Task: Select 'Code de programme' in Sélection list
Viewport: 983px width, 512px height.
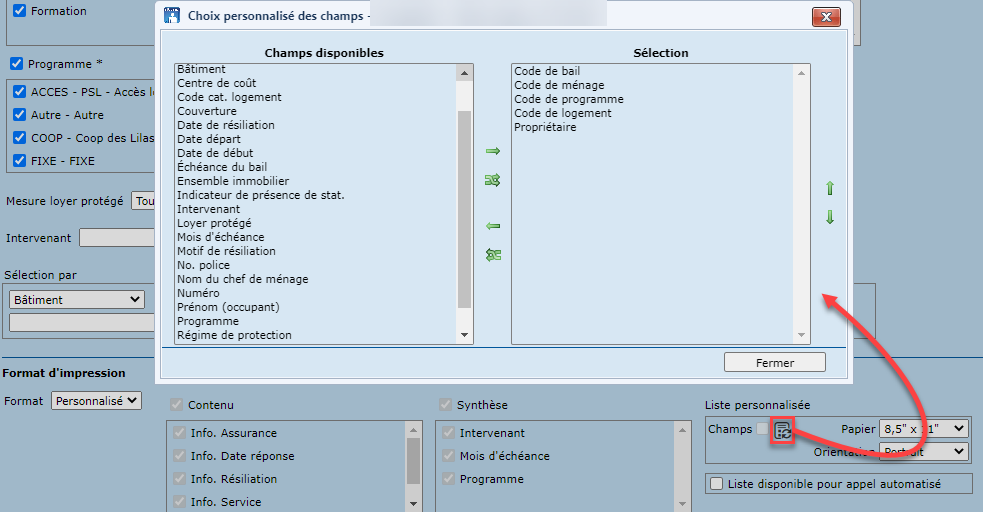Action: (x=568, y=99)
